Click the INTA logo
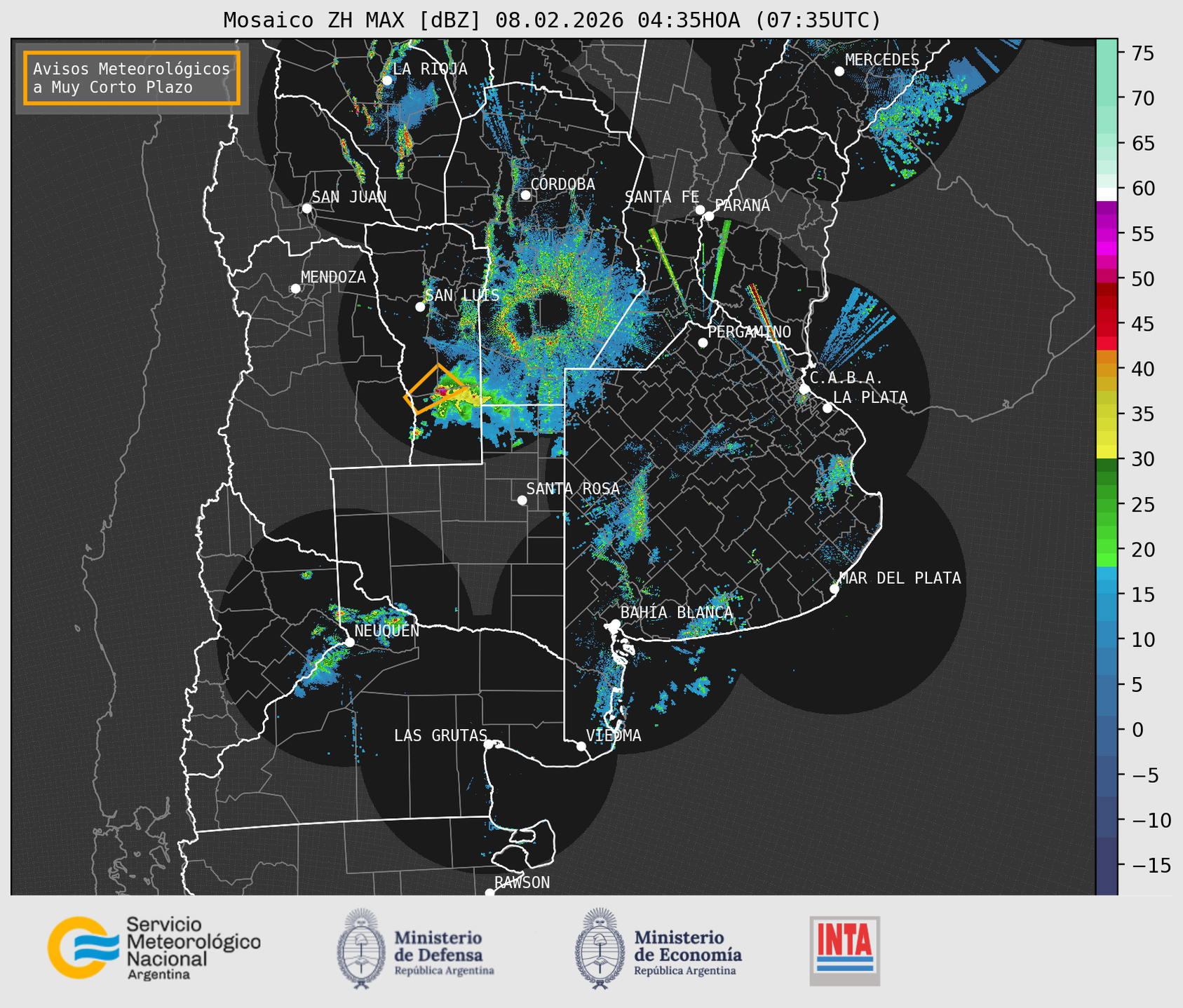The height and width of the screenshot is (1008, 1183). tap(844, 950)
